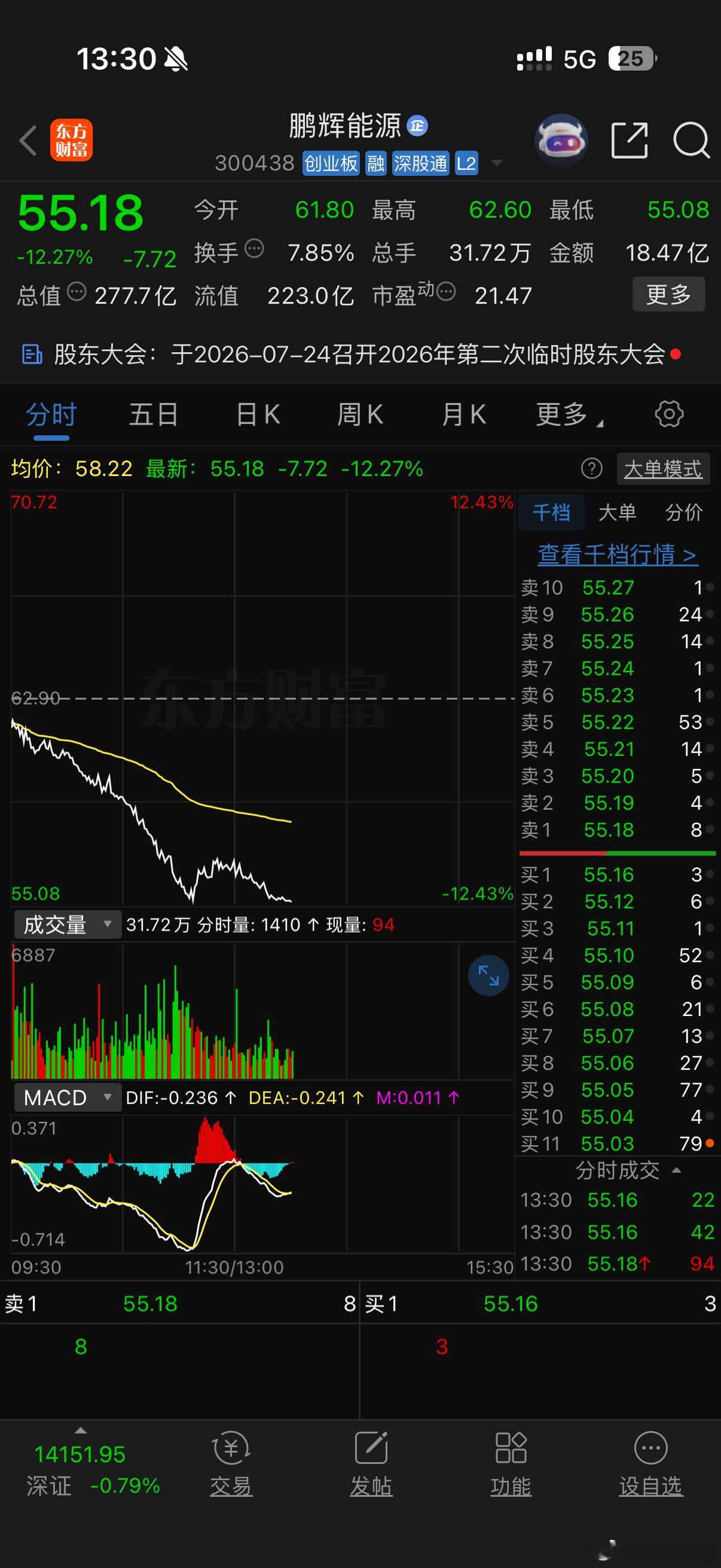Open the MACD indicator dropdown
721x1568 pixels.
[68, 1098]
